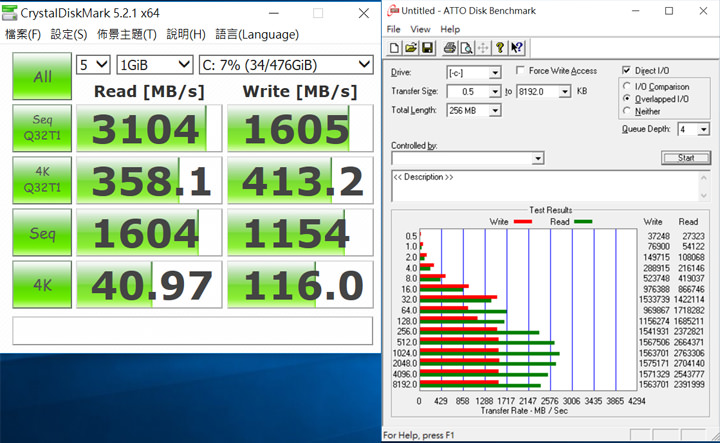Screen dimensions: 720x443
Task: Click the green All button in CrystalDiskMark
Action: tap(43, 76)
